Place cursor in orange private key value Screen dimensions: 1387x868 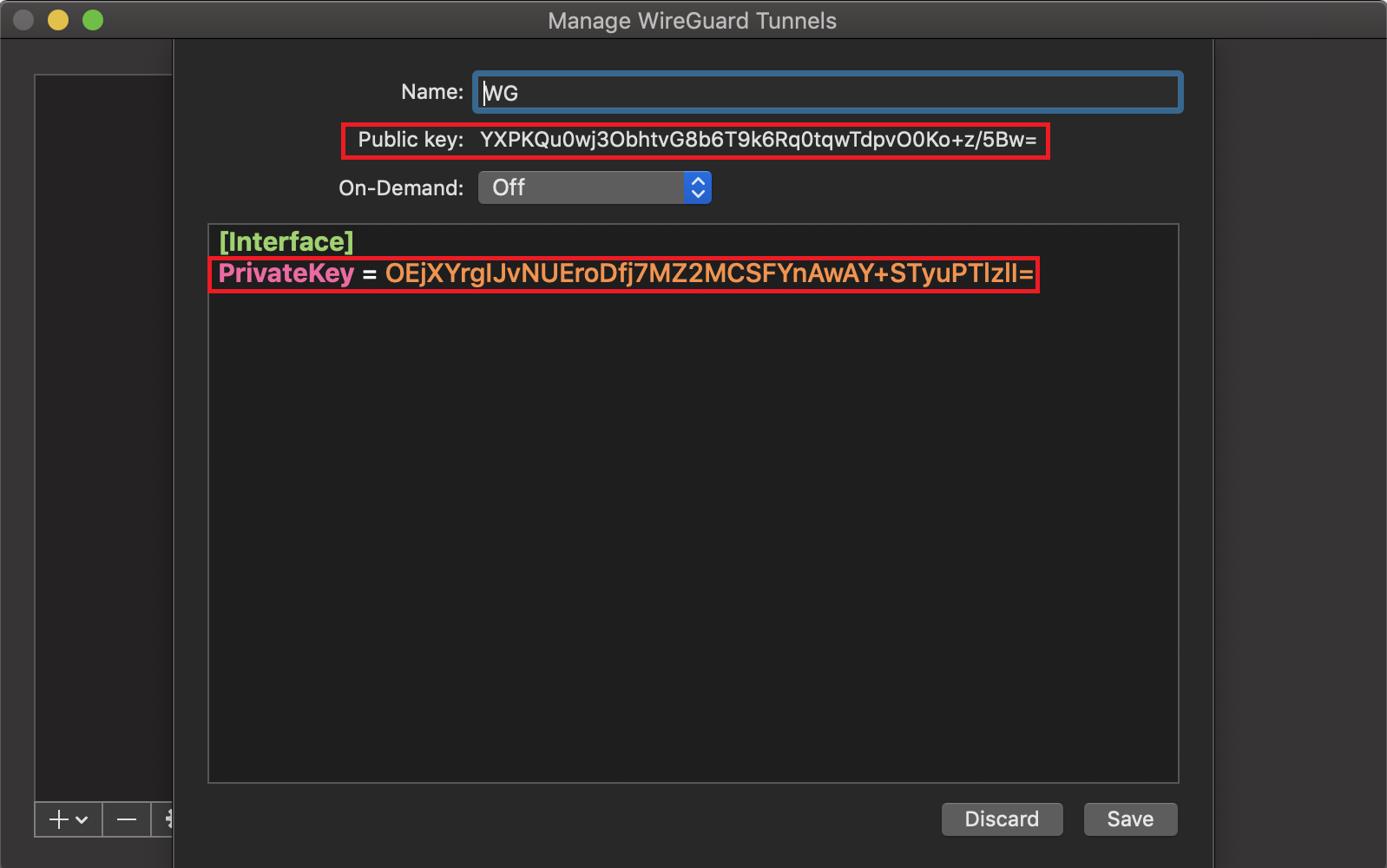click(x=708, y=273)
